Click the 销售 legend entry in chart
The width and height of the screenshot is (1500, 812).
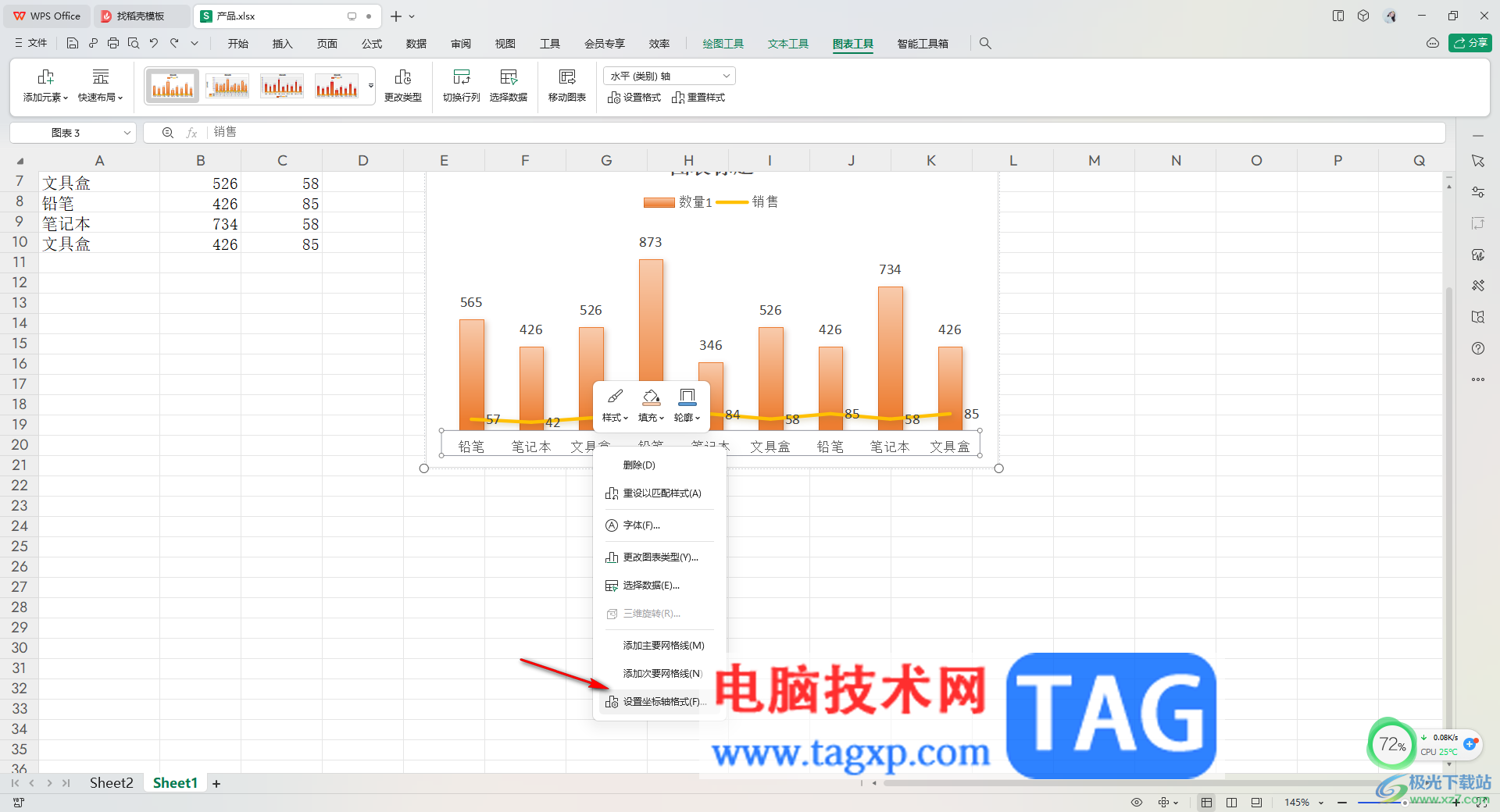748,202
